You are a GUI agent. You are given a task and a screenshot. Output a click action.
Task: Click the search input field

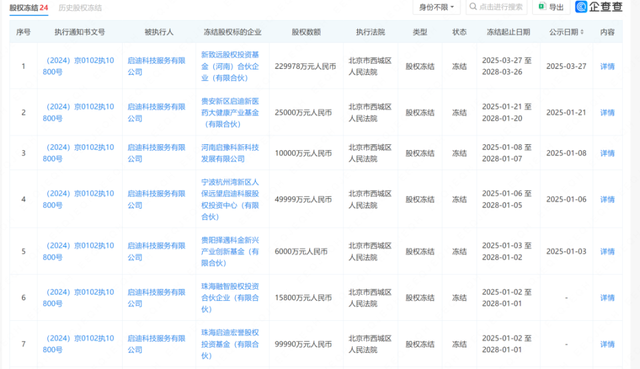497,7
